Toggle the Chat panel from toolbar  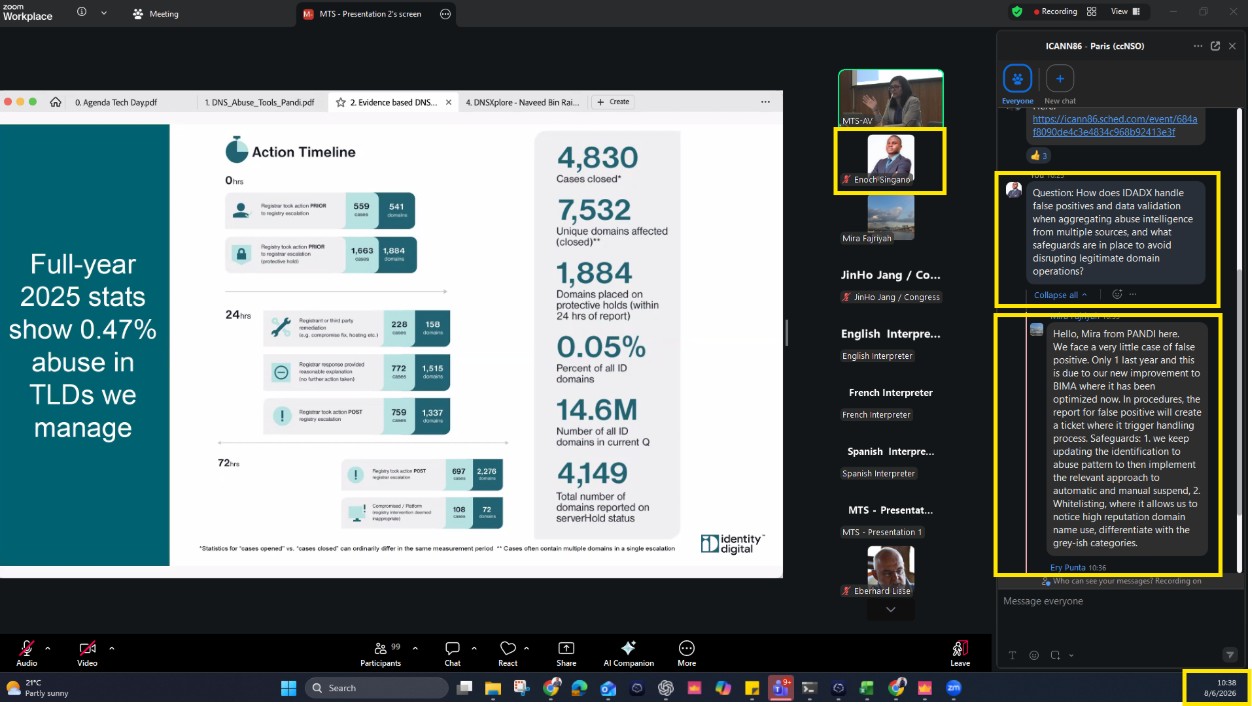[x=452, y=653]
